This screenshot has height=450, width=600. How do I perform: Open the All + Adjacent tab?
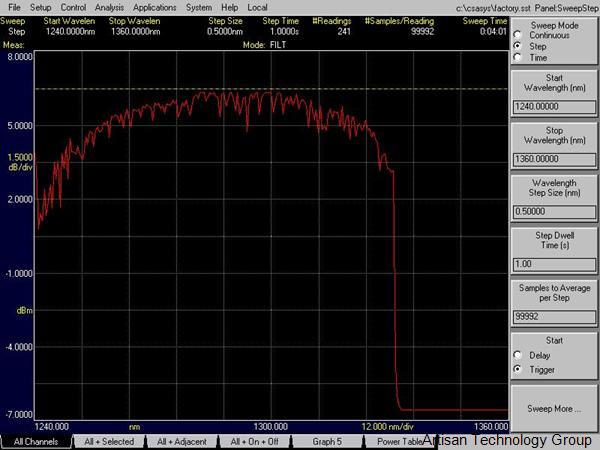pos(181,441)
